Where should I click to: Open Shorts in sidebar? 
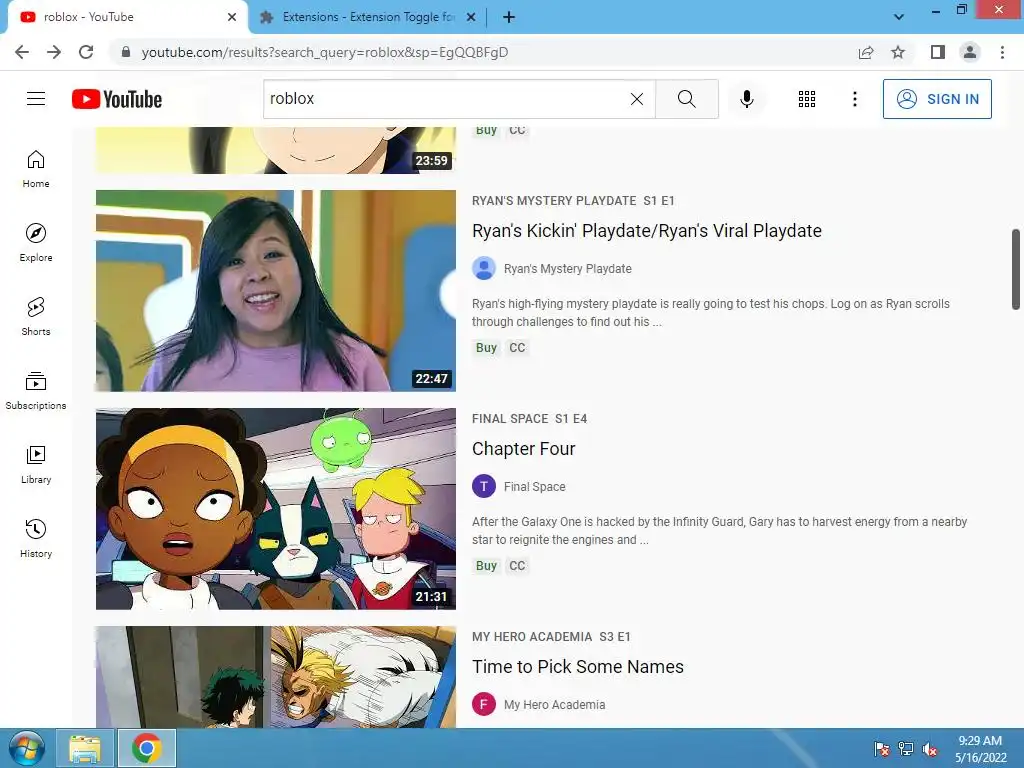tap(36, 317)
